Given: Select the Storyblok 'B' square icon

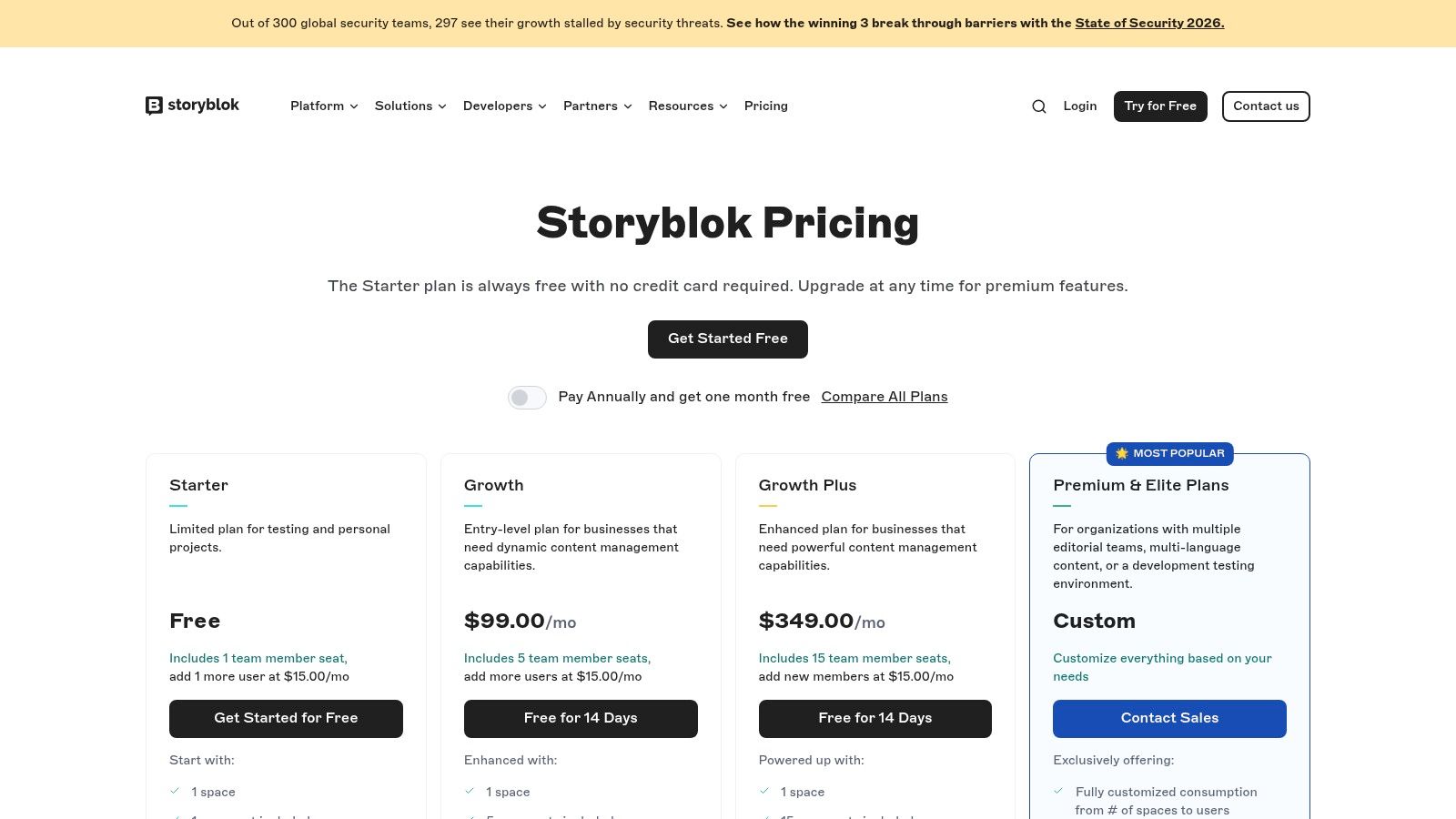Looking at the screenshot, I should point(155,106).
